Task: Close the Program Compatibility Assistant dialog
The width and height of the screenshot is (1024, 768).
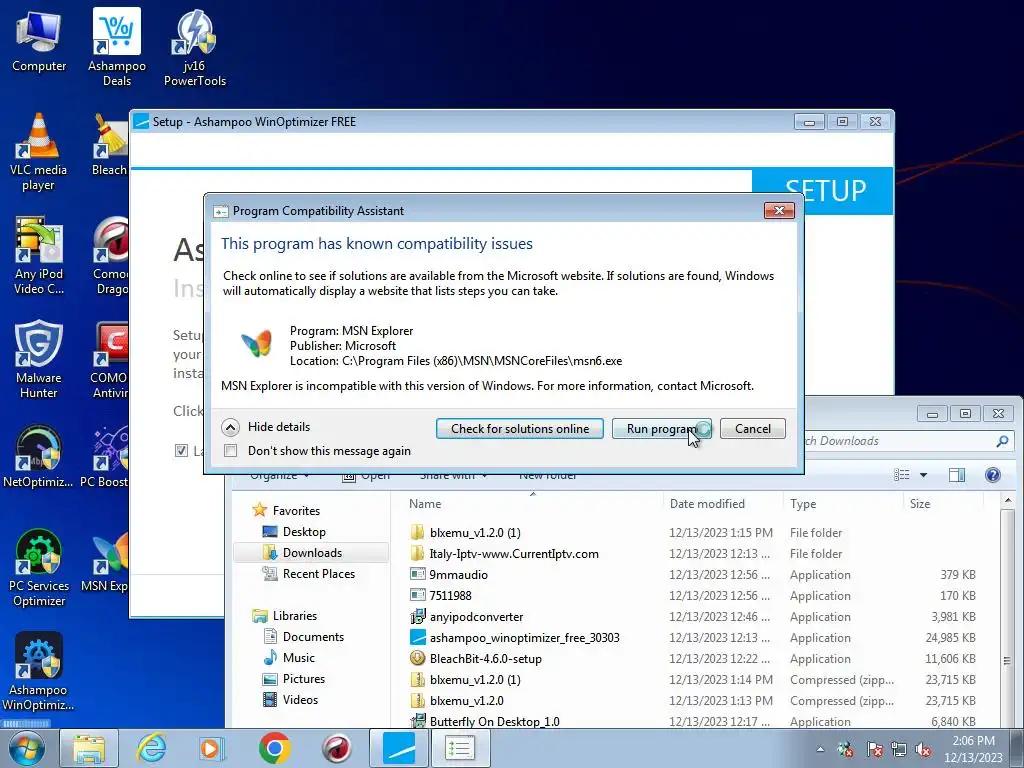Action: pyautogui.click(x=779, y=210)
